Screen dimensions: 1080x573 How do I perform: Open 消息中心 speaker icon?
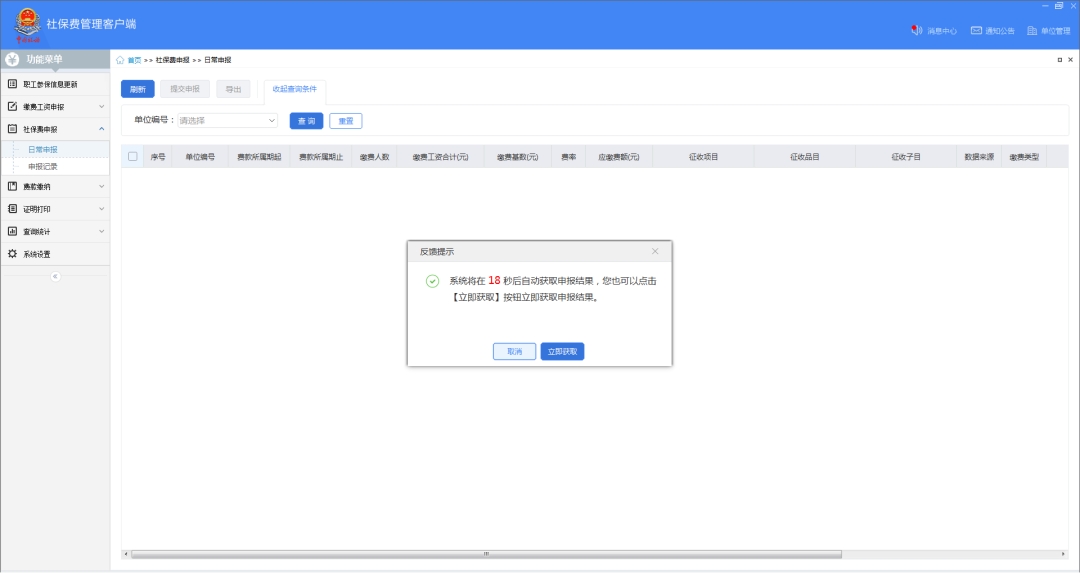[916, 30]
